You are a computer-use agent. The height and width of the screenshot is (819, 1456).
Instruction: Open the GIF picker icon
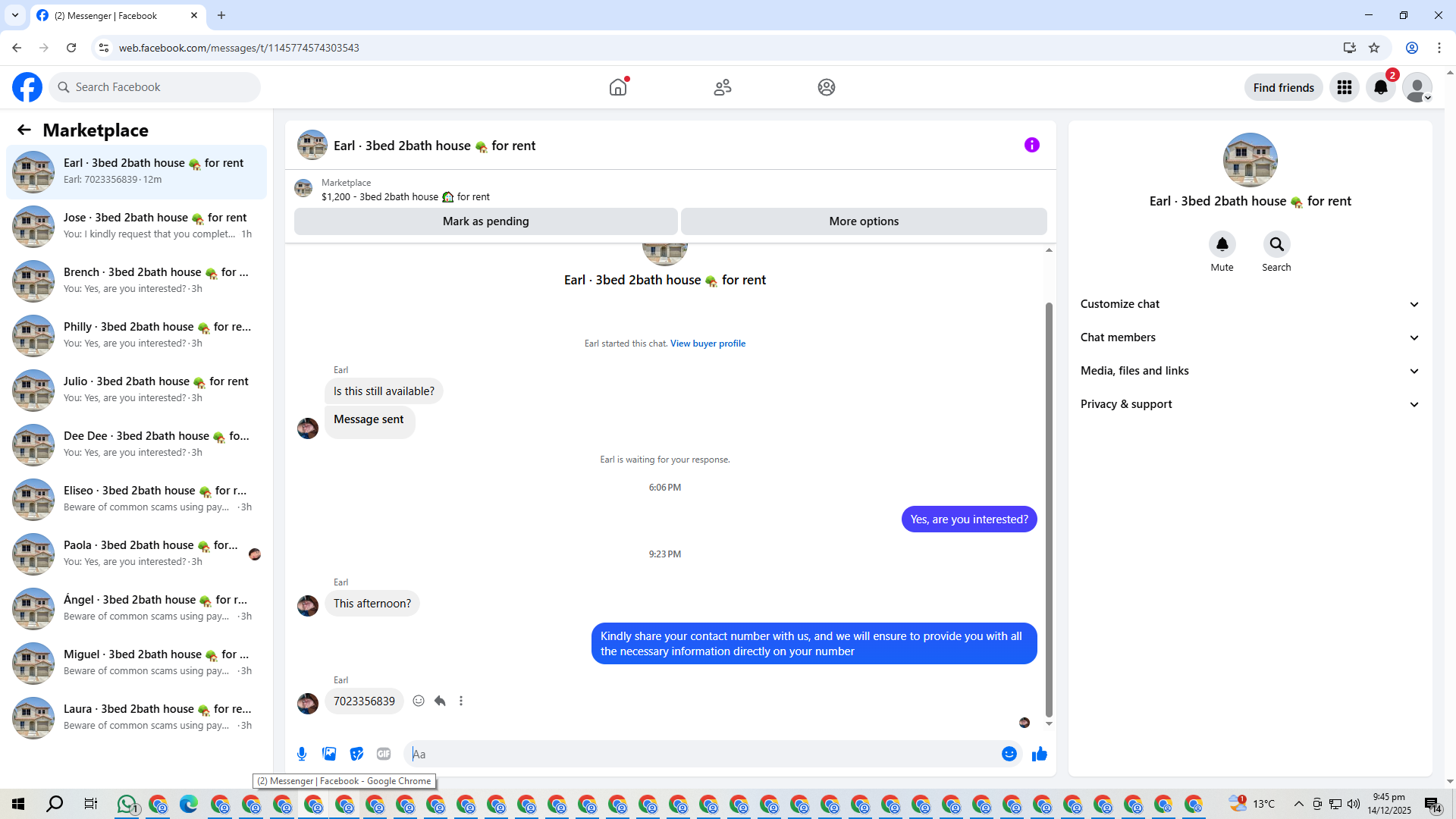click(384, 754)
